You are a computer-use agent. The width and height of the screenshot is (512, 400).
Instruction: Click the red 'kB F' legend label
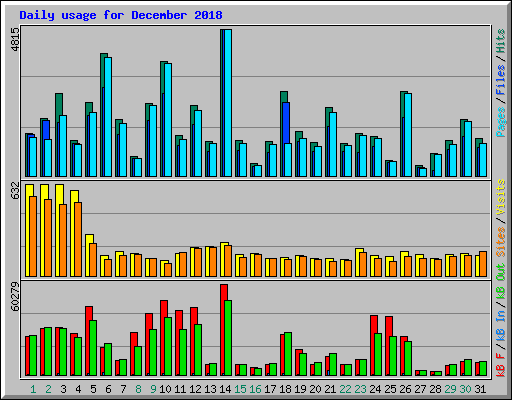[501, 365]
